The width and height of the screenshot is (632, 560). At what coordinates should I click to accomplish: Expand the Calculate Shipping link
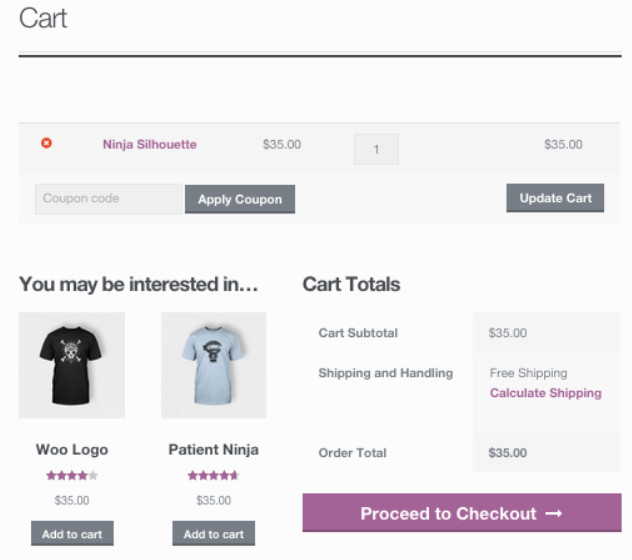point(546,394)
